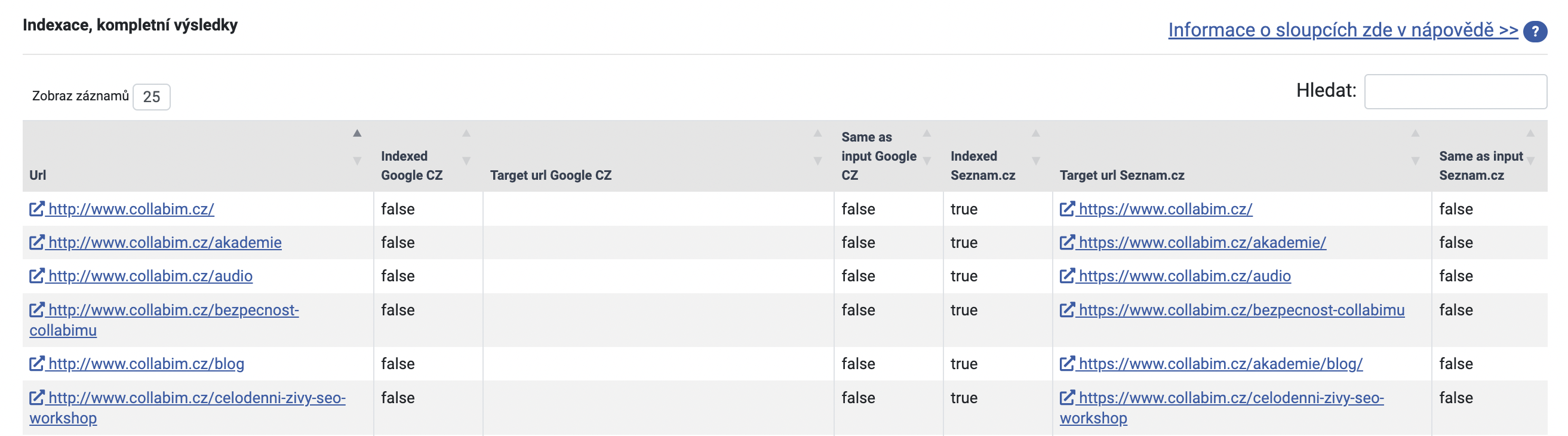Click external icon beside http://www.collabim.cz/blog
The image size is (1568, 436).
36,364
